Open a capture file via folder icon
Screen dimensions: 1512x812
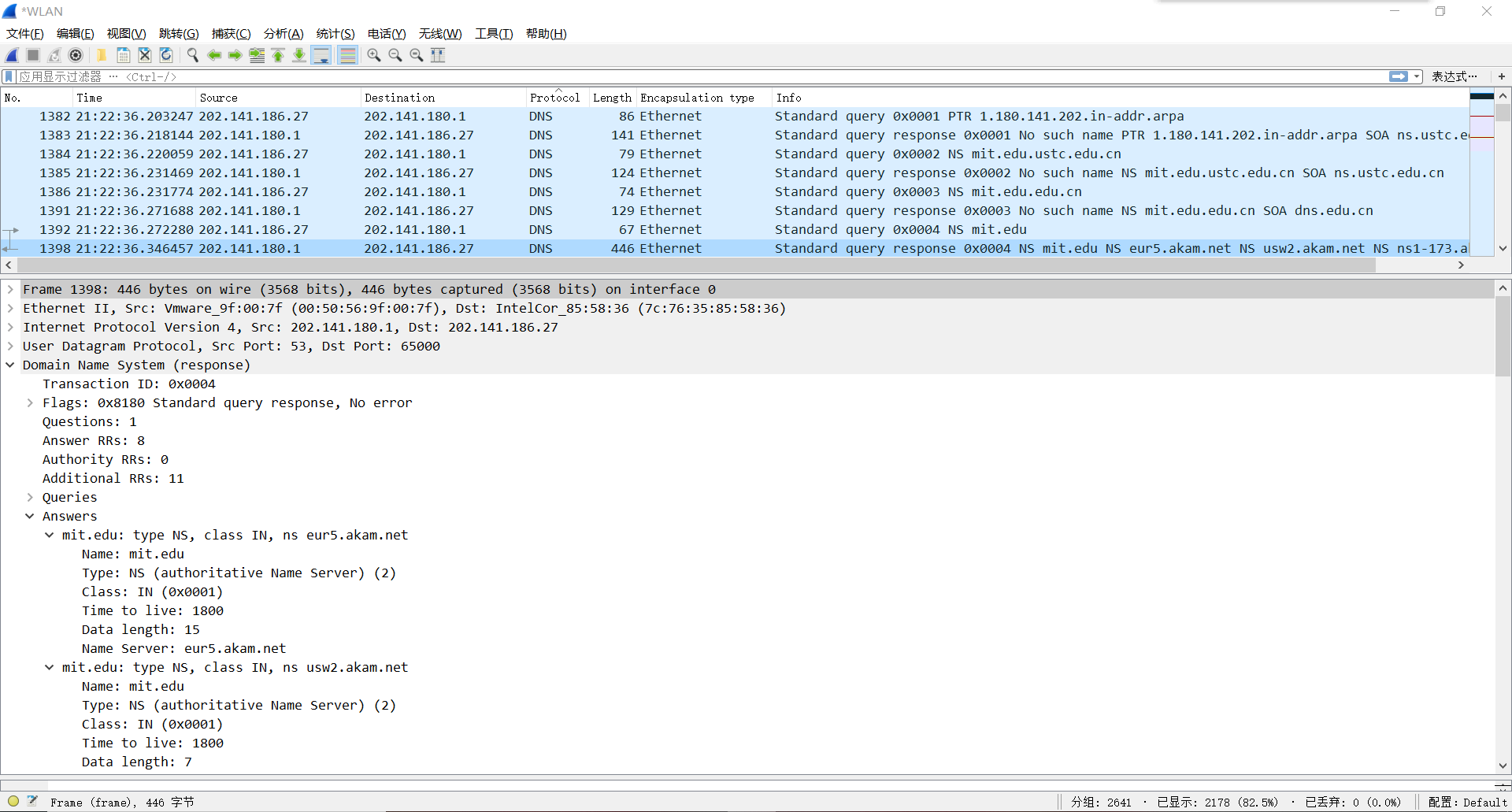pyautogui.click(x=102, y=55)
